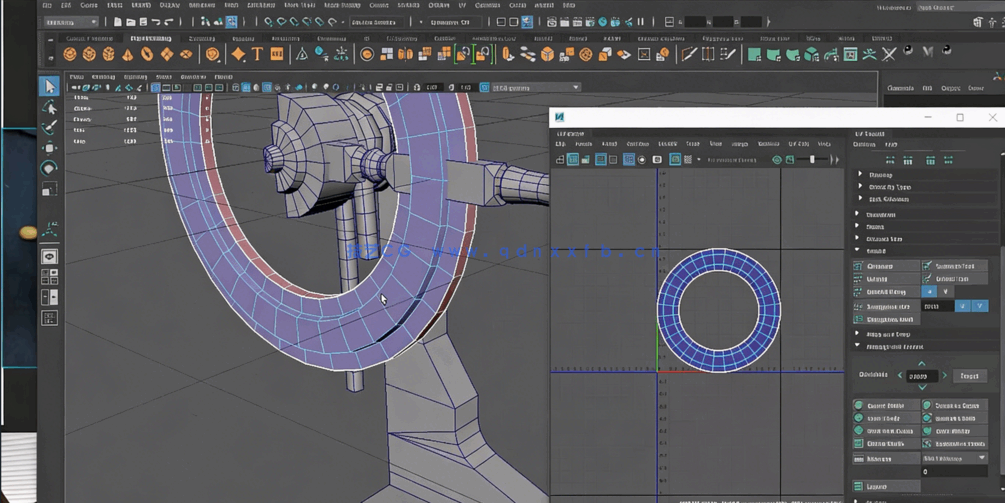1005x503 pixels.
Task: Open the File menu in main menu bar
Action: click(47, 5)
